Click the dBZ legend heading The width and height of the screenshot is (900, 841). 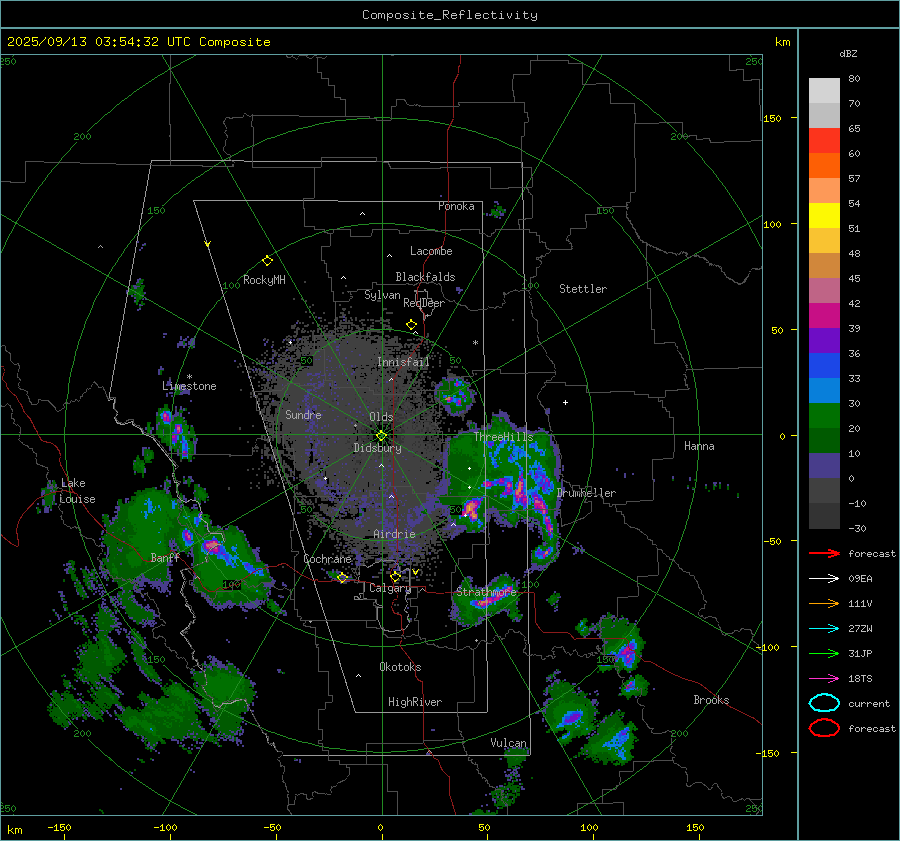pos(848,53)
